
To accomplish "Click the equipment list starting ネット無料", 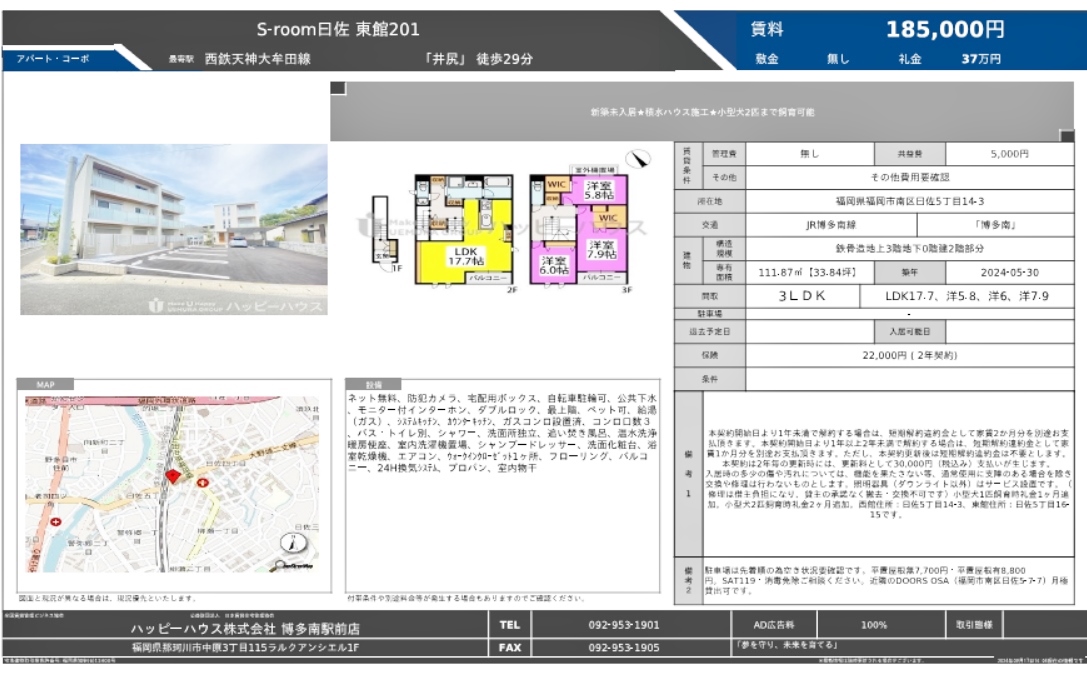I will click(x=503, y=433).
